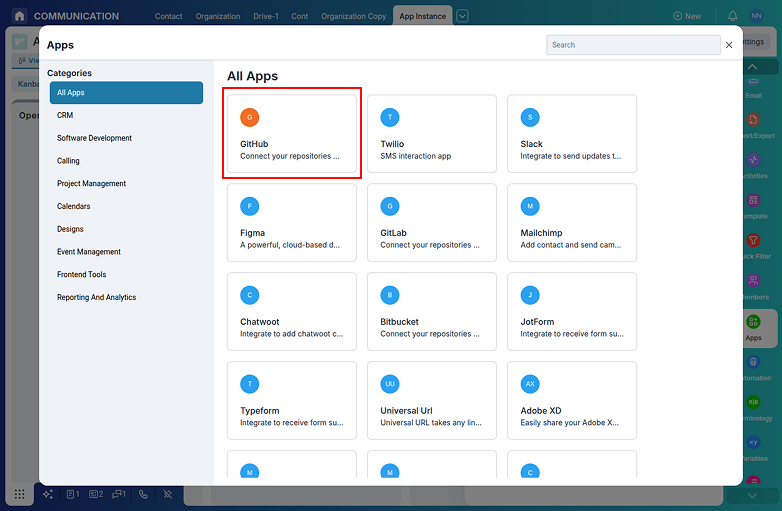Select the Event Management category
Image resolution: width=782 pixels, height=511 pixels.
tap(126, 252)
